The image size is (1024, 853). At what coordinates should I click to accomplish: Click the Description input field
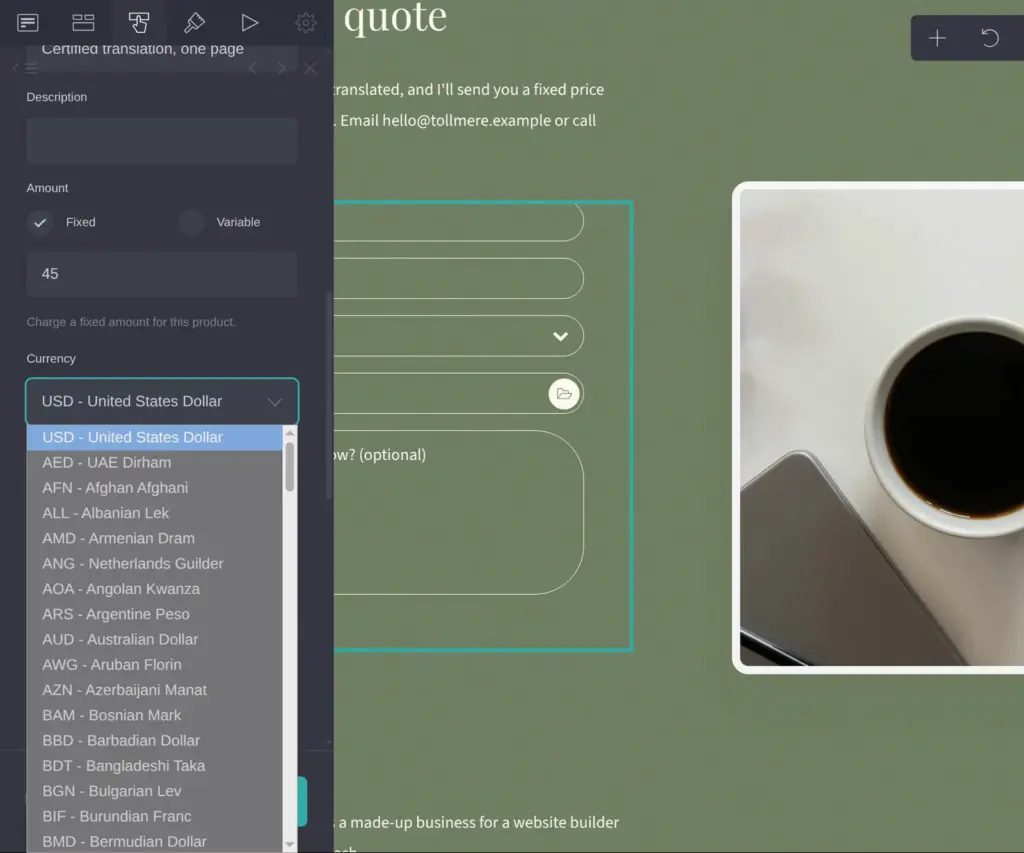coord(162,140)
